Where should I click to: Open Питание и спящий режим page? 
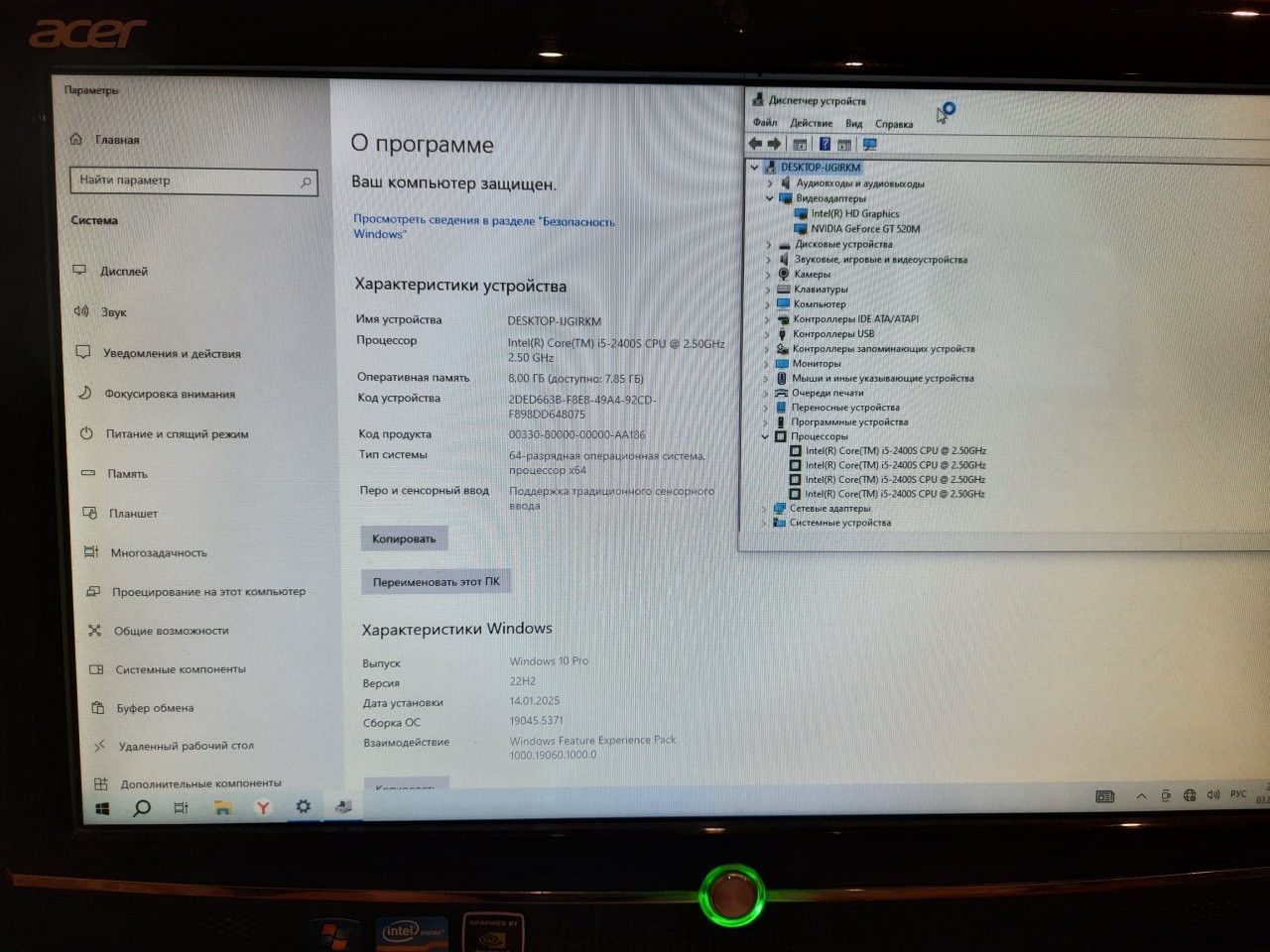(177, 433)
